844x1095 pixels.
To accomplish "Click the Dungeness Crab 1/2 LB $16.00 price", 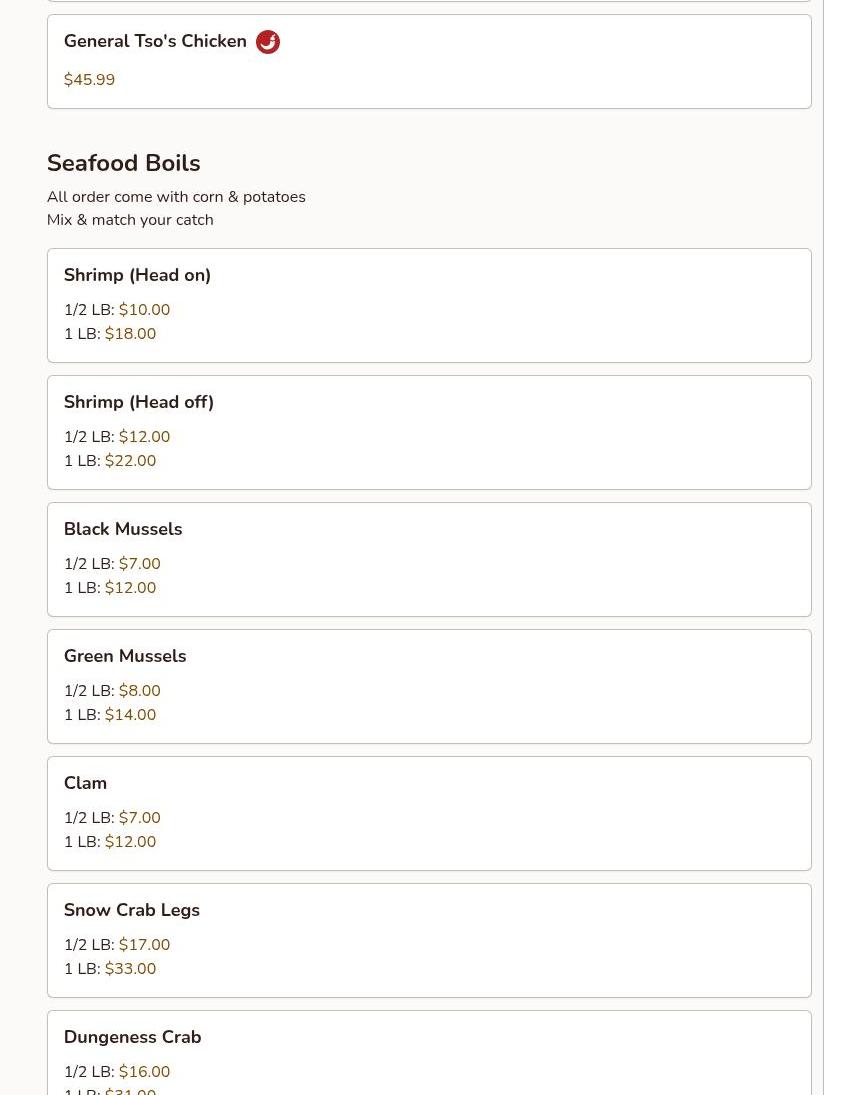I will click(x=144, y=1072).
